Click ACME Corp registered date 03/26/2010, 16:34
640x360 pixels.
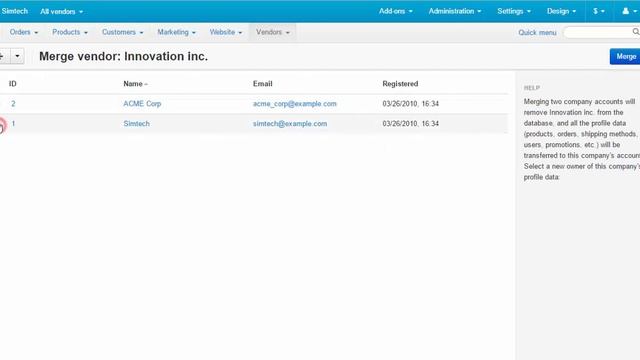tap(410, 104)
